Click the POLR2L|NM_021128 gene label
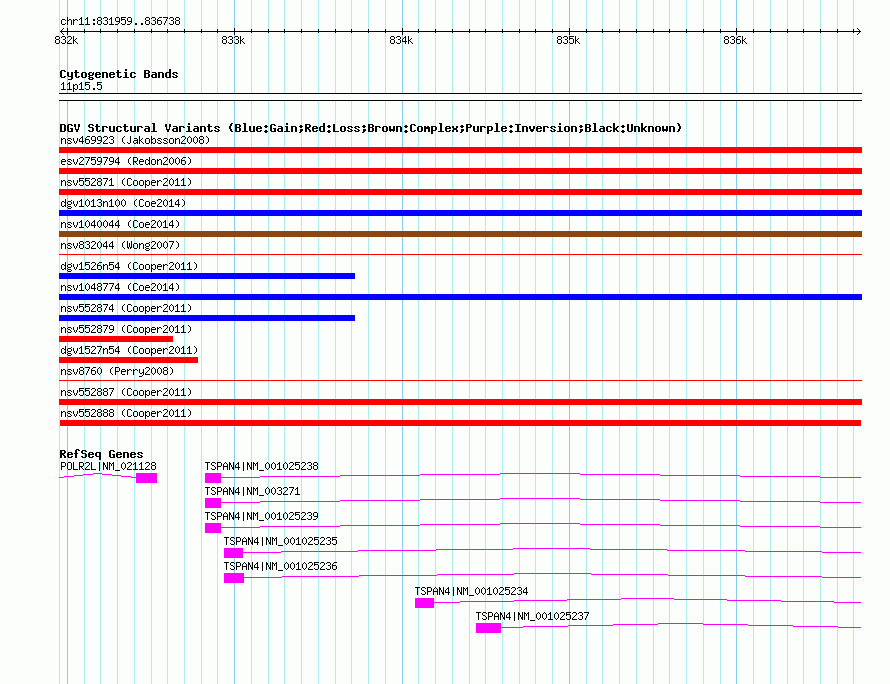This screenshot has width=890, height=684. pos(108,466)
